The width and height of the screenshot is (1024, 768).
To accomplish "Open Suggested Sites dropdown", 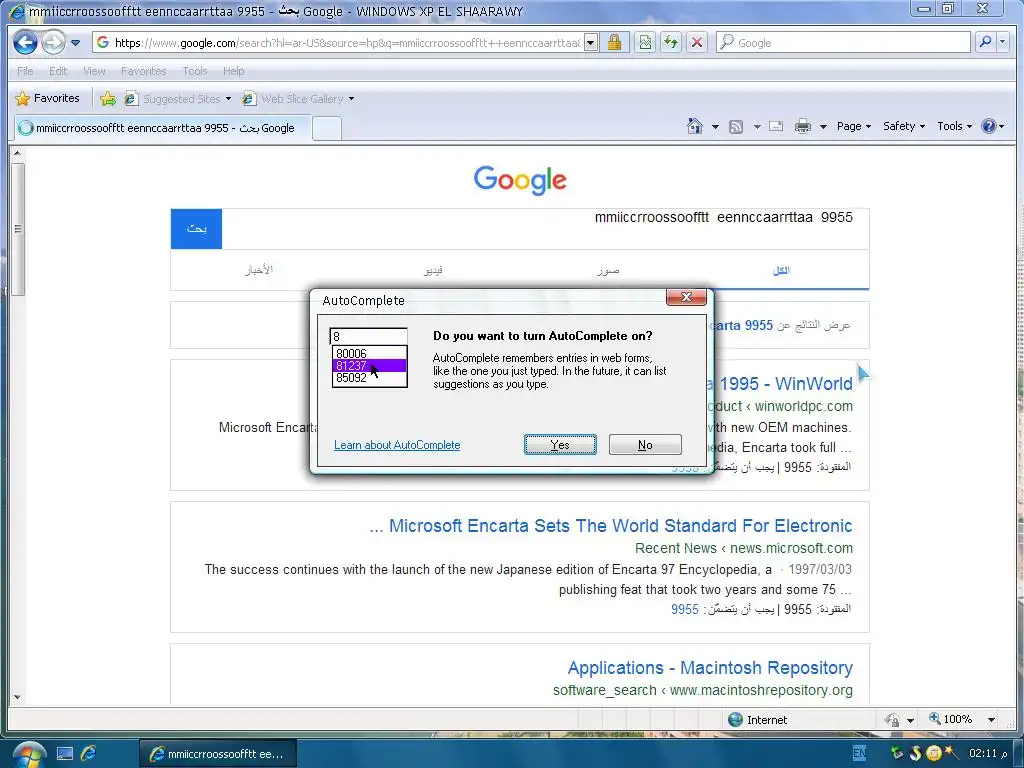I will [177, 99].
